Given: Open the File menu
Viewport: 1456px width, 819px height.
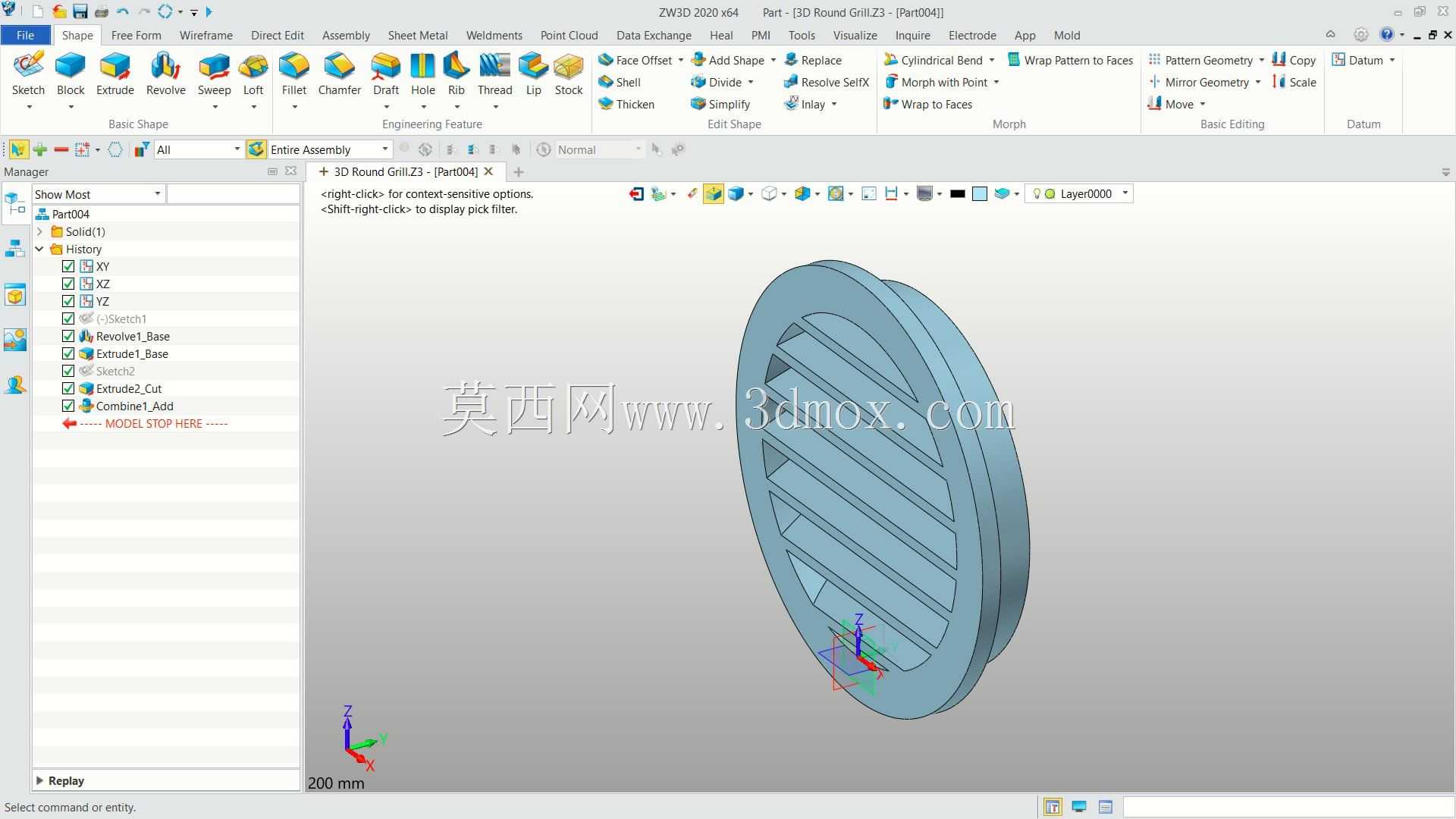Looking at the screenshot, I should click(25, 35).
